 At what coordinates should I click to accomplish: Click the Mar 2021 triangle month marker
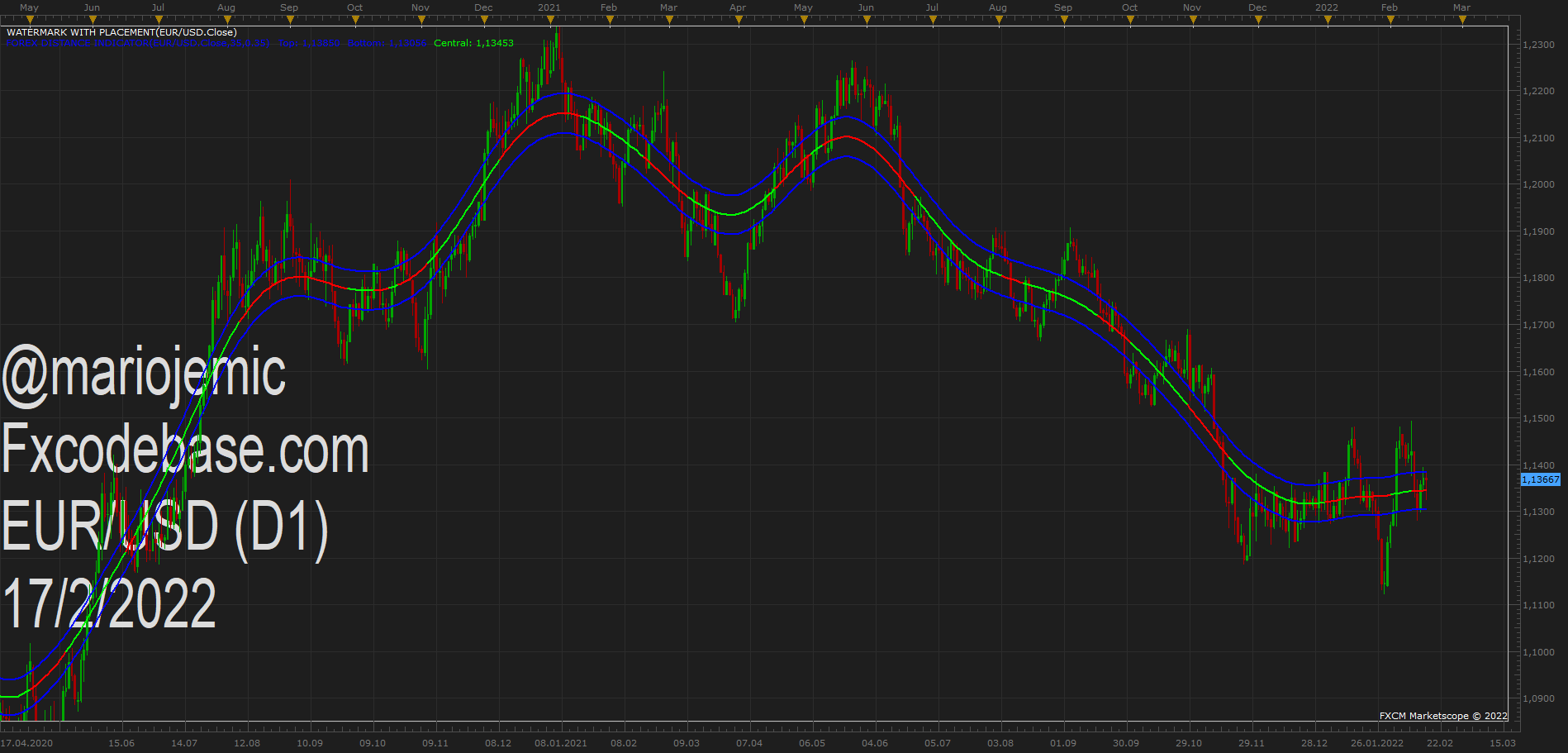click(x=670, y=20)
